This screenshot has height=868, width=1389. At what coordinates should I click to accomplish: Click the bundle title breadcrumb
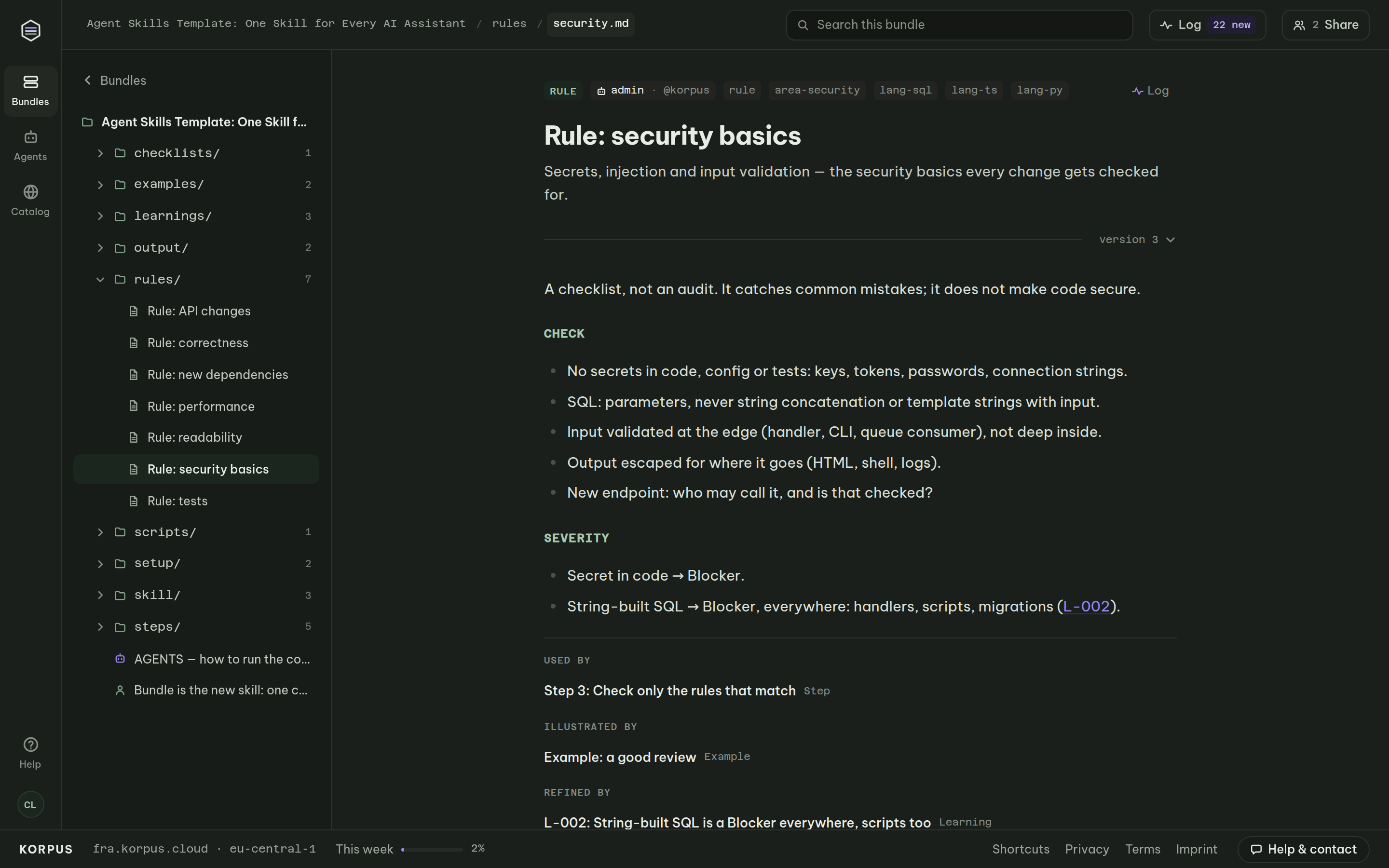[276, 24]
